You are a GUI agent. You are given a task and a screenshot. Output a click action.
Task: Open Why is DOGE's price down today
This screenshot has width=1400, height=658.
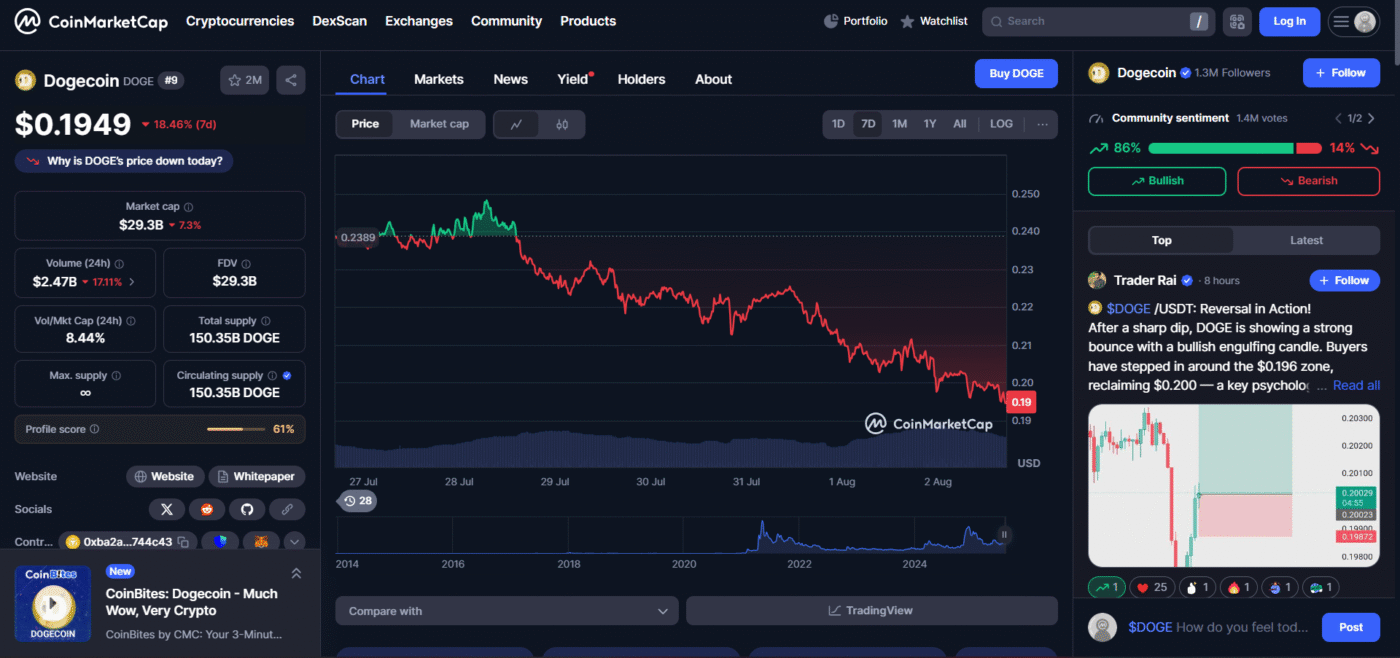pyautogui.click(x=125, y=161)
